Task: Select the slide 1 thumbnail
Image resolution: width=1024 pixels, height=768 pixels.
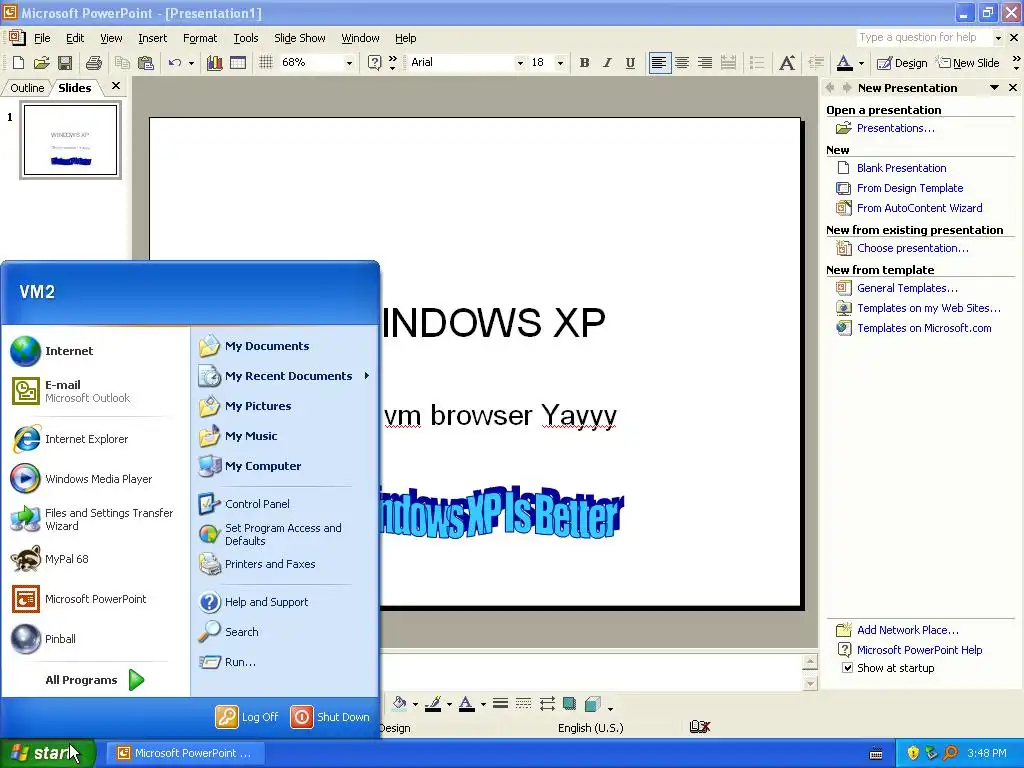Action: pos(71,140)
